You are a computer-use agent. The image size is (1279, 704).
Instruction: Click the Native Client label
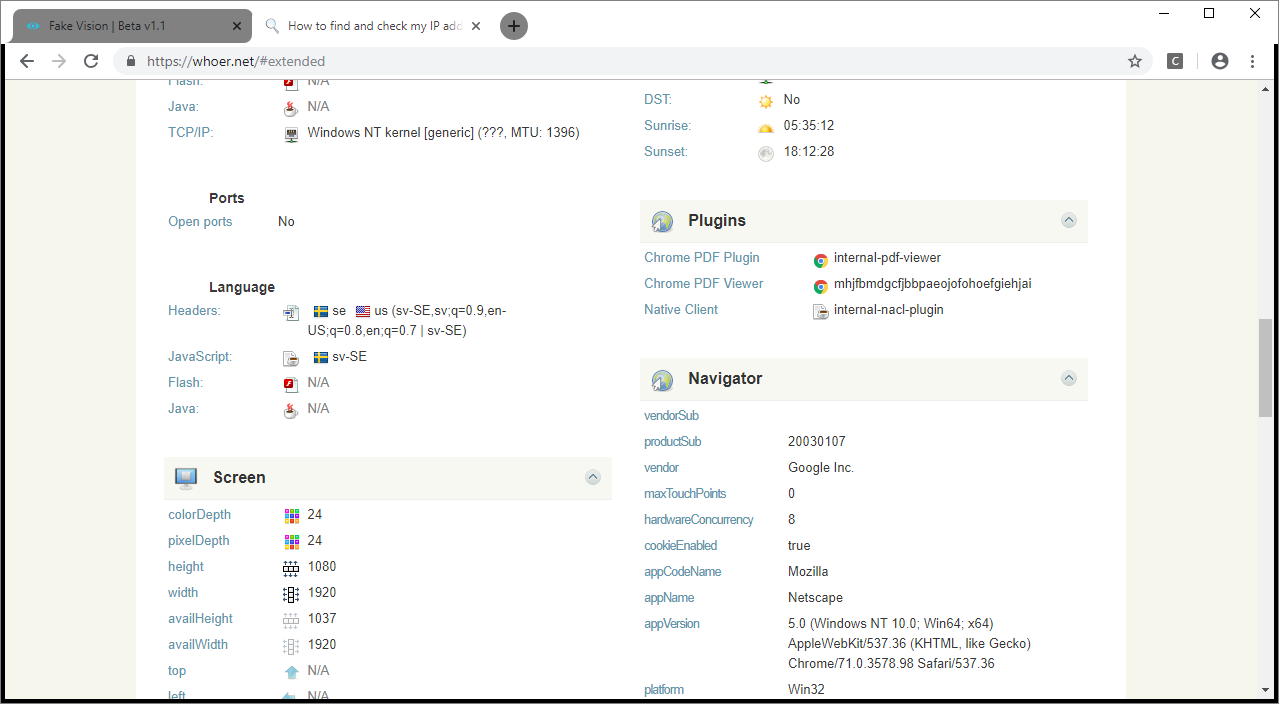tap(681, 310)
